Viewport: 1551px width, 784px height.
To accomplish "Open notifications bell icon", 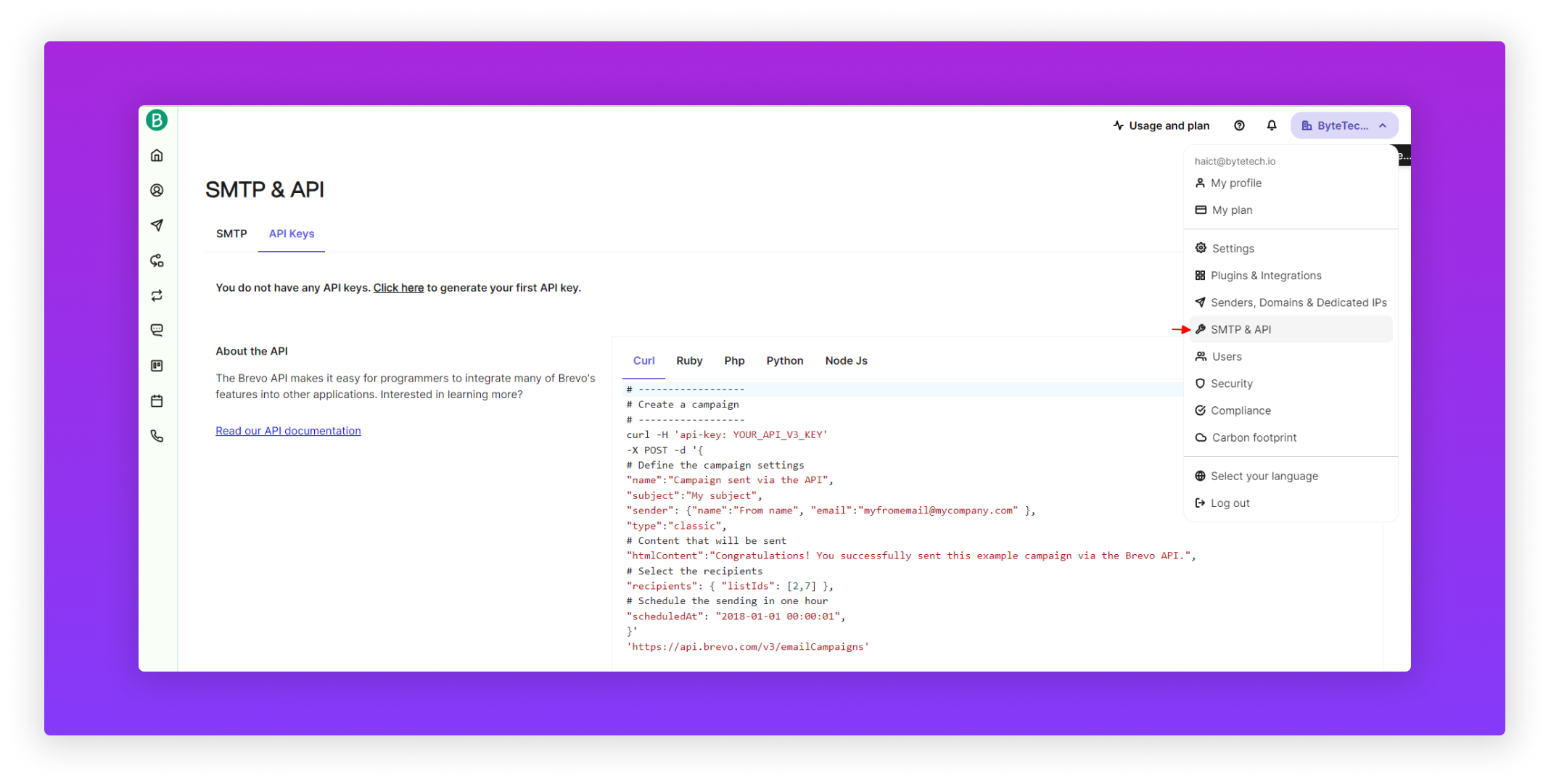I will 1272,125.
